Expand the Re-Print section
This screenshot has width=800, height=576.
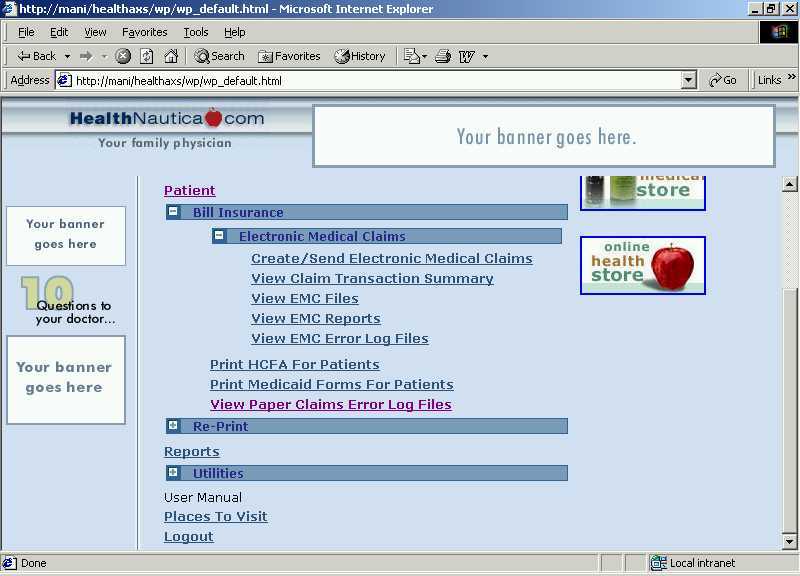pos(173,425)
